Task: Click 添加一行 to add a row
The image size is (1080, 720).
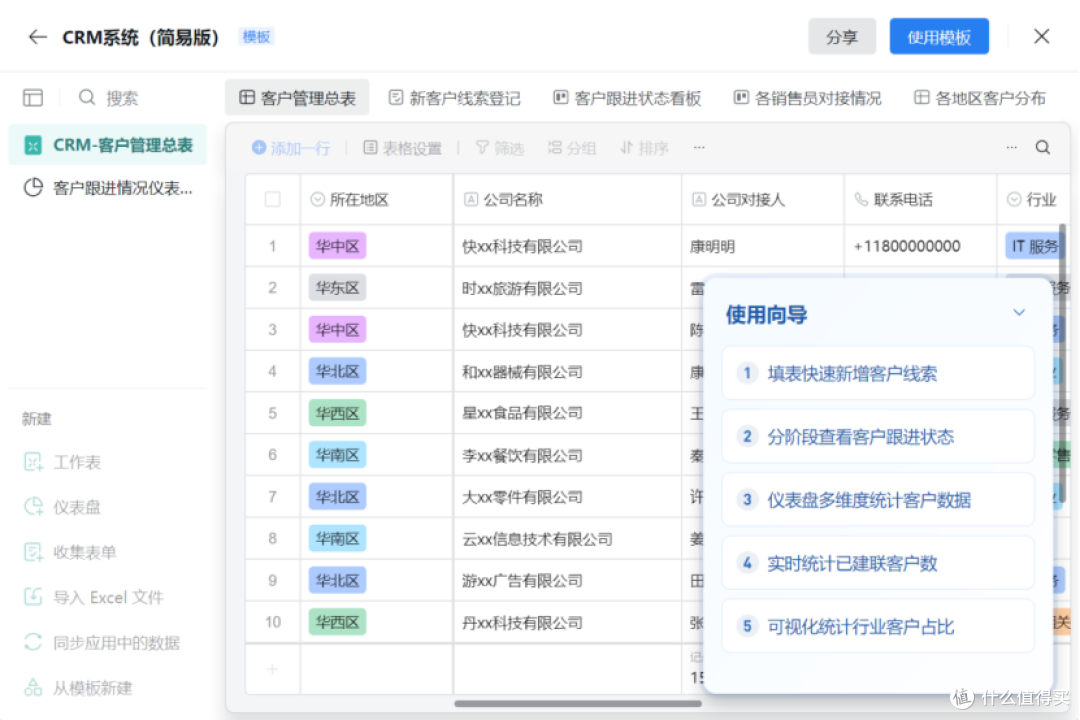Action: (x=291, y=148)
